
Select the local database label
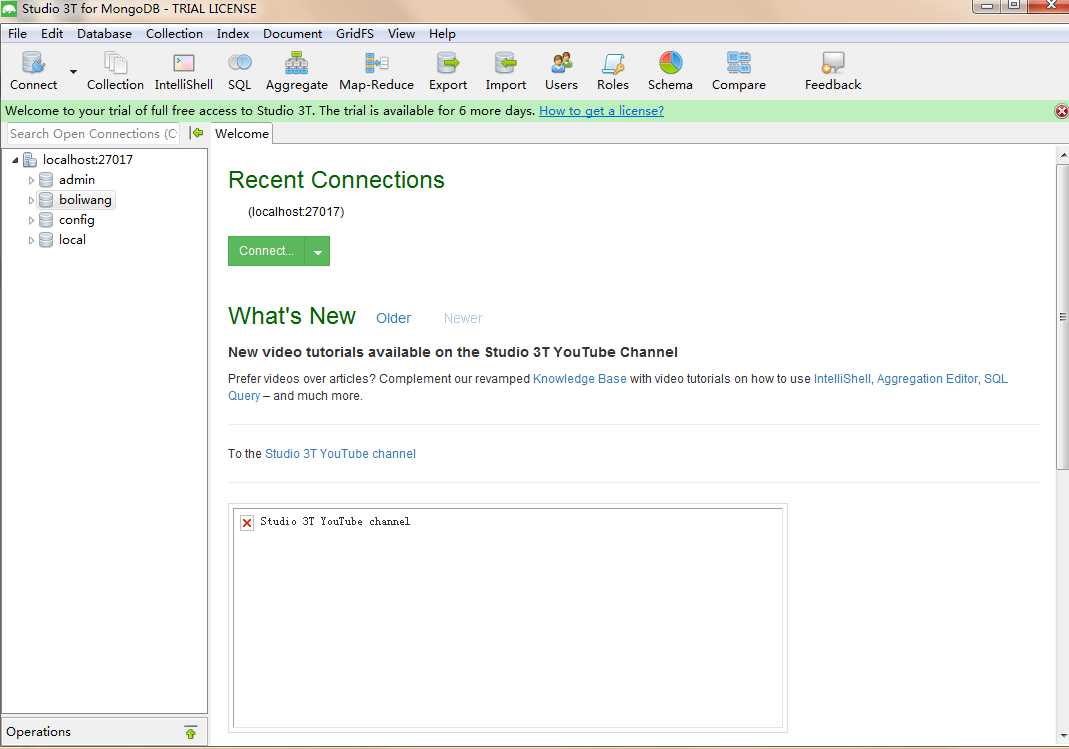pos(72,240)
